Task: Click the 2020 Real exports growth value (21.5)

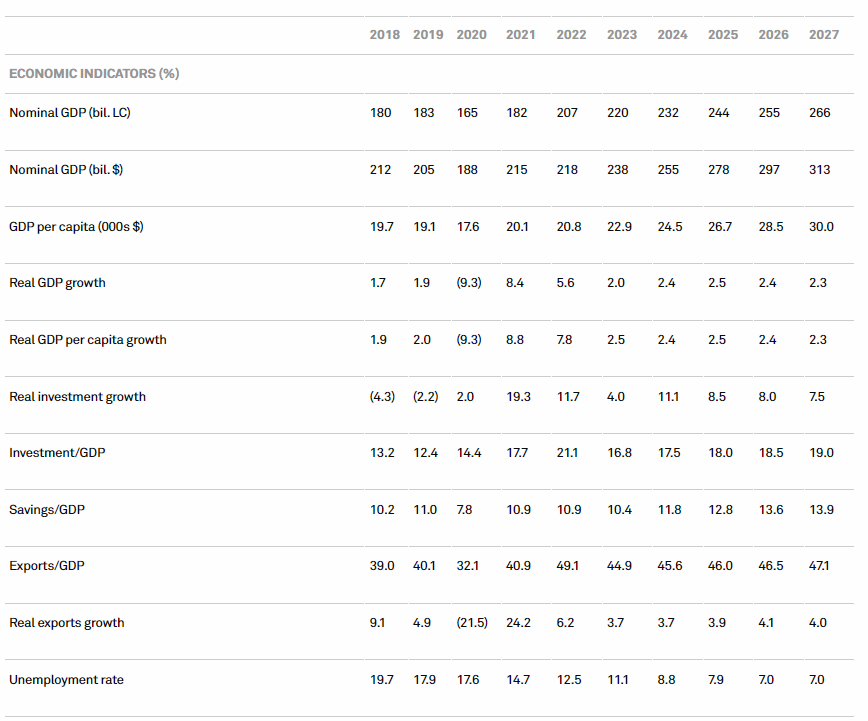Action: [x=471, y=623]
